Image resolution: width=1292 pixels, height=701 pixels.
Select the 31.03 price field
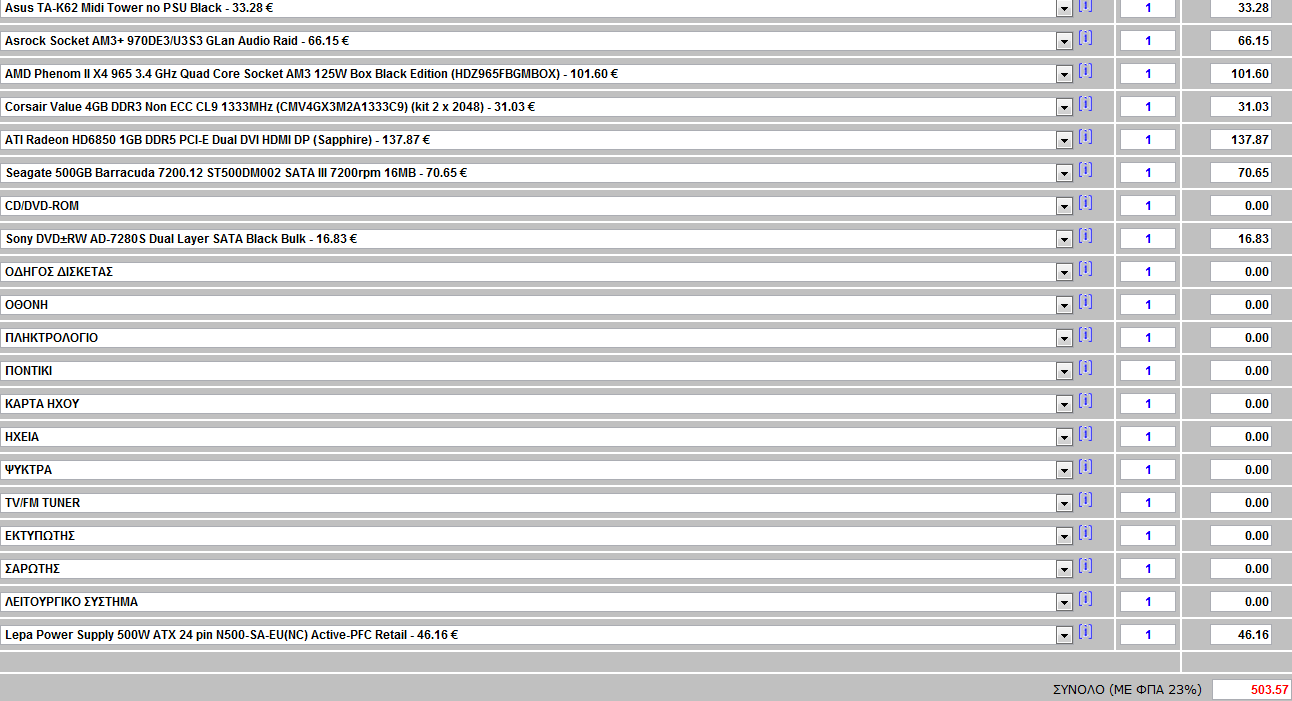tap(1241, 107)
